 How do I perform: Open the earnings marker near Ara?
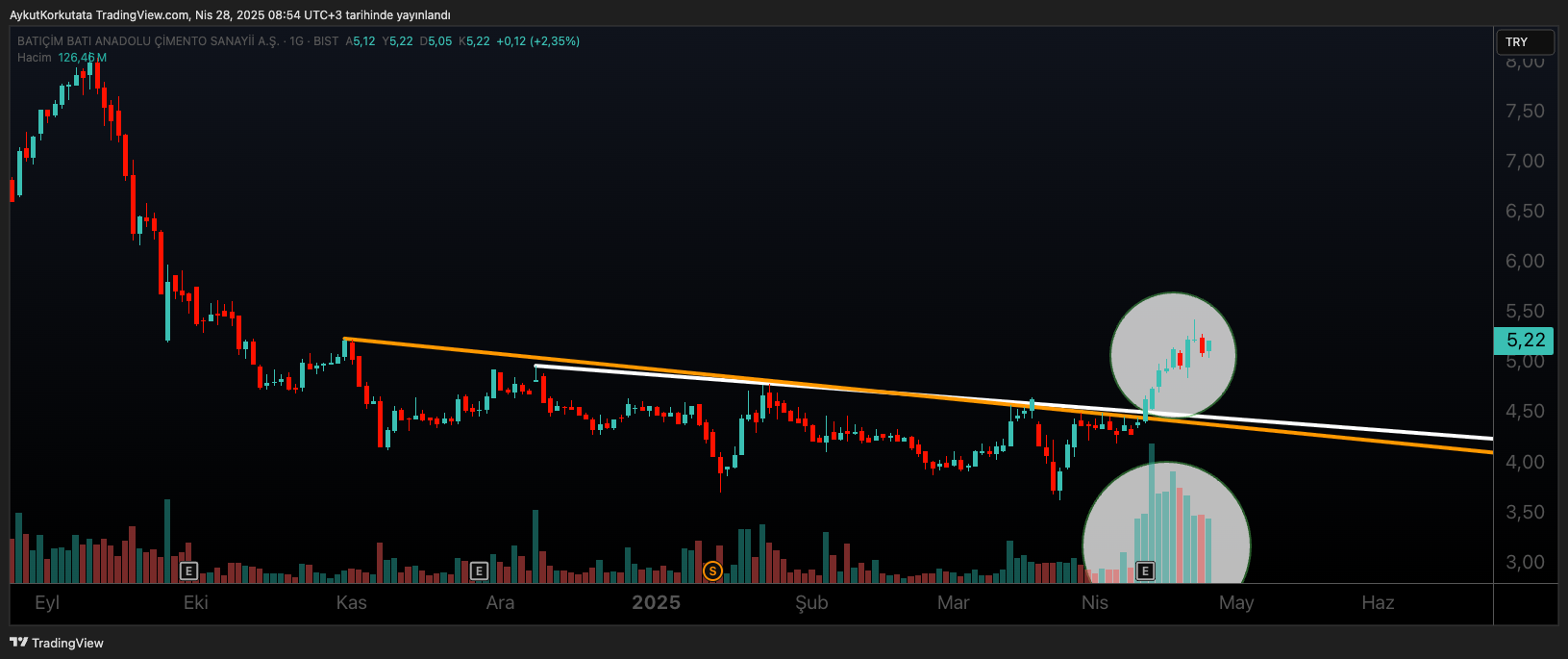coord(479,571)
